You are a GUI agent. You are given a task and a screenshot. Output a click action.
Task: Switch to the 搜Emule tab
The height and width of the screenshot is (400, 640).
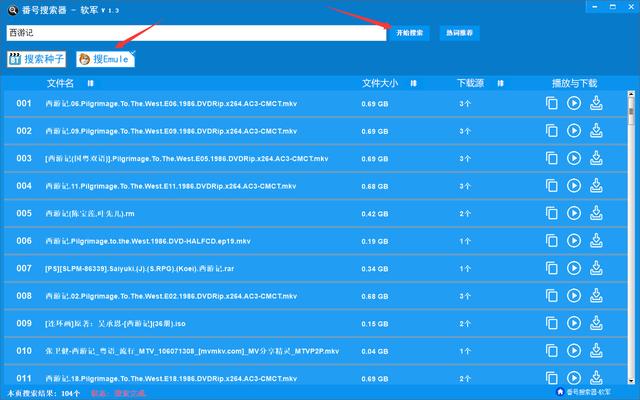[105, 60]
